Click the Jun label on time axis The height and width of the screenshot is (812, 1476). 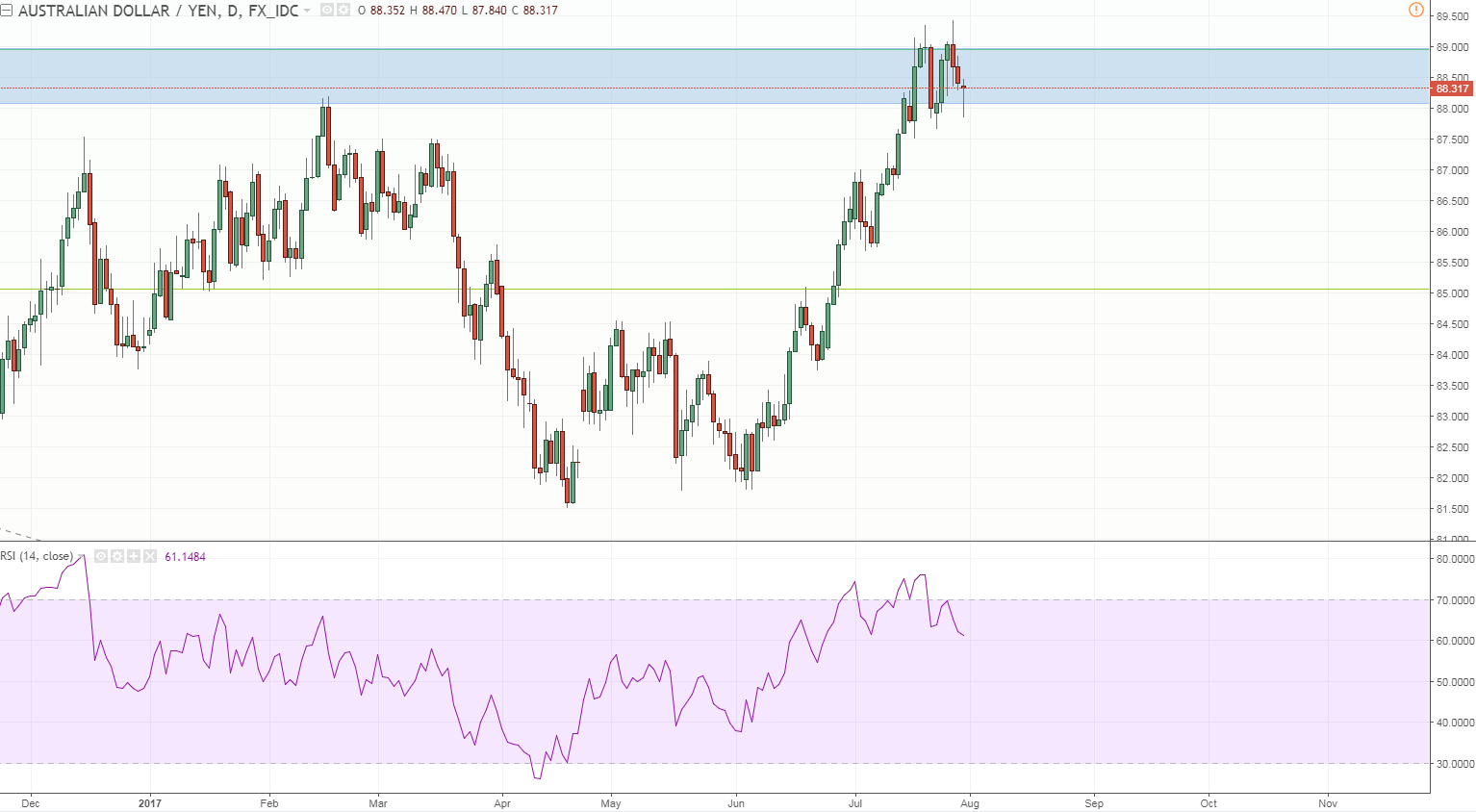click(736, 803)
